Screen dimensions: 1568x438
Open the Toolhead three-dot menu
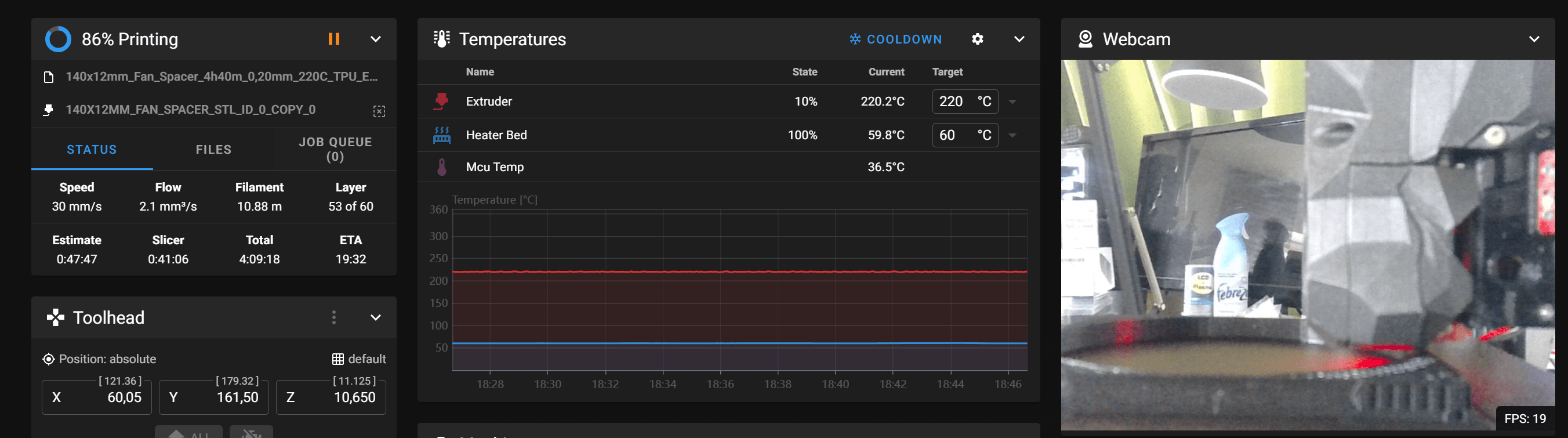pyautogui.click(x=333, y=317)
